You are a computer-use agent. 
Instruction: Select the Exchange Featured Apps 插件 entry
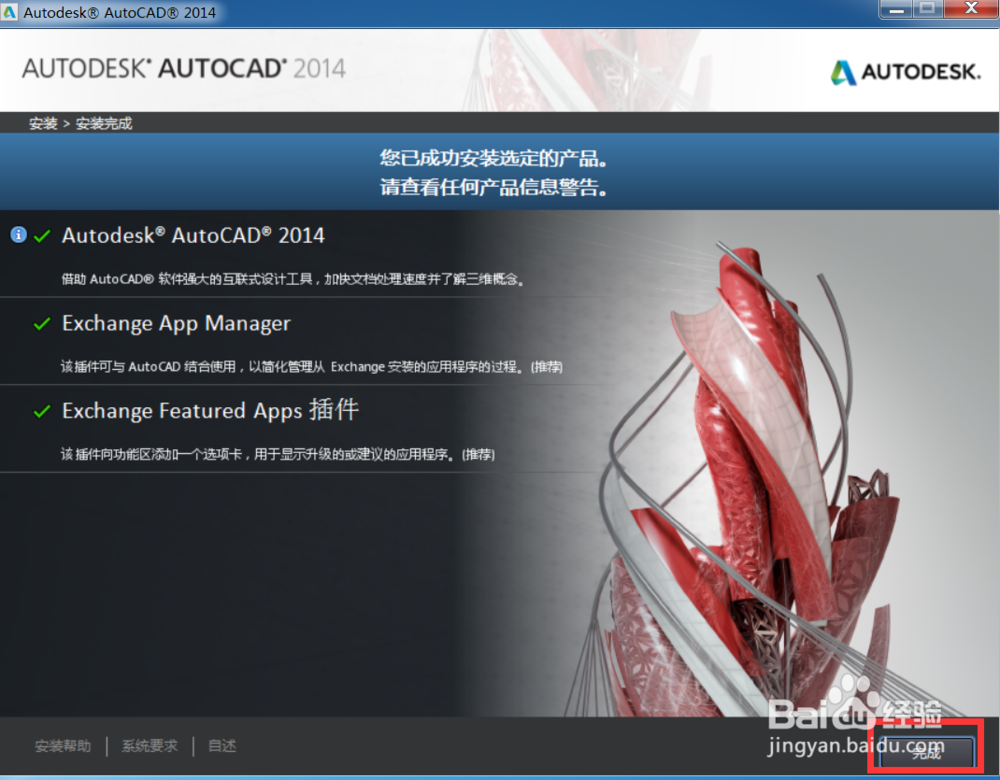(x=210, y=411)
